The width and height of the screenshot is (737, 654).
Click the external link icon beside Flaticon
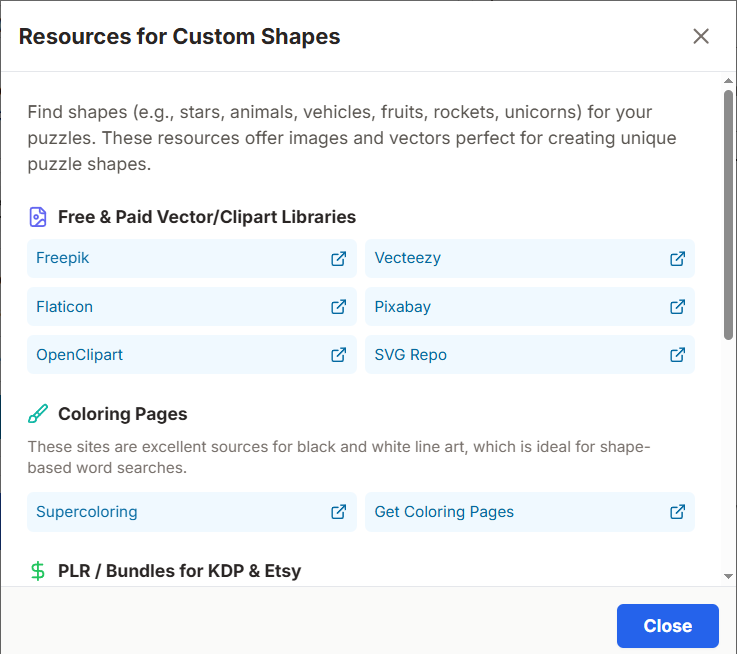coord(338,307)
